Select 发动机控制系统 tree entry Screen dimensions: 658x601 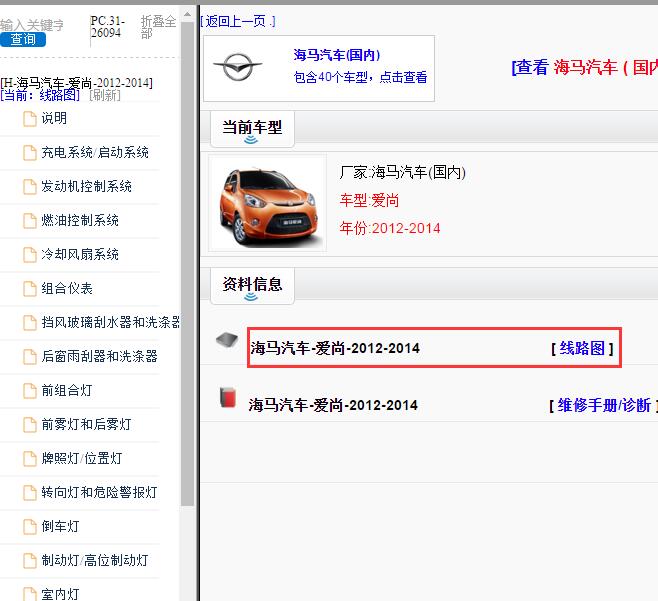pos(86,186)
